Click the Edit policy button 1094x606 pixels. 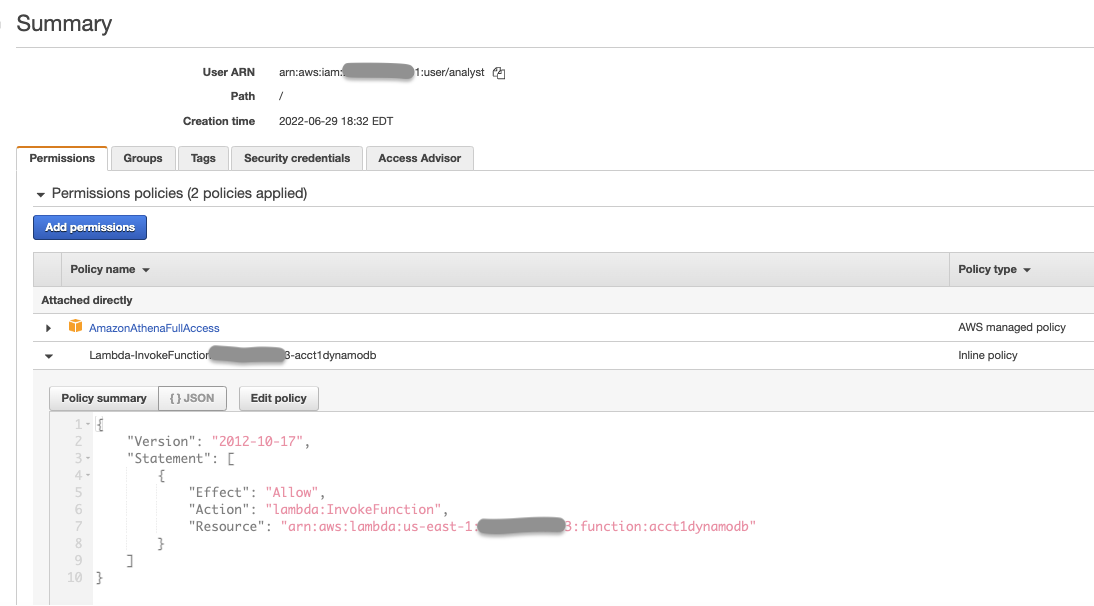pyautogui.click(x=278, y=398)
